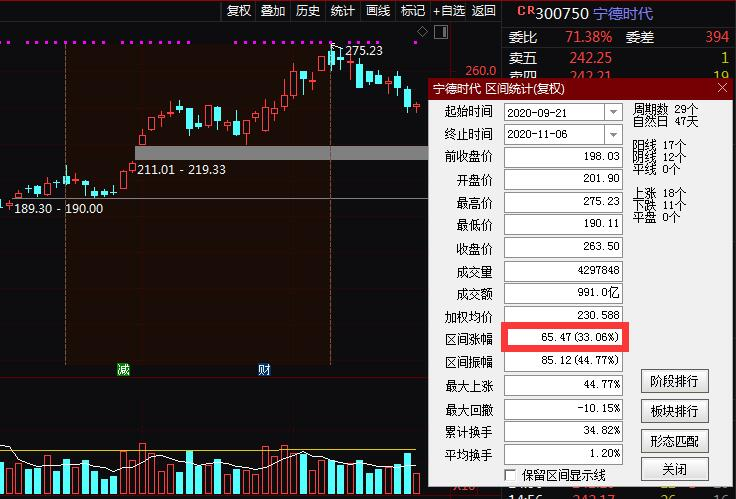Viewport: 736px width, 499px height.
Task: Click the 关闭 button
Action: pyautogui.click(x=675, y=469)
